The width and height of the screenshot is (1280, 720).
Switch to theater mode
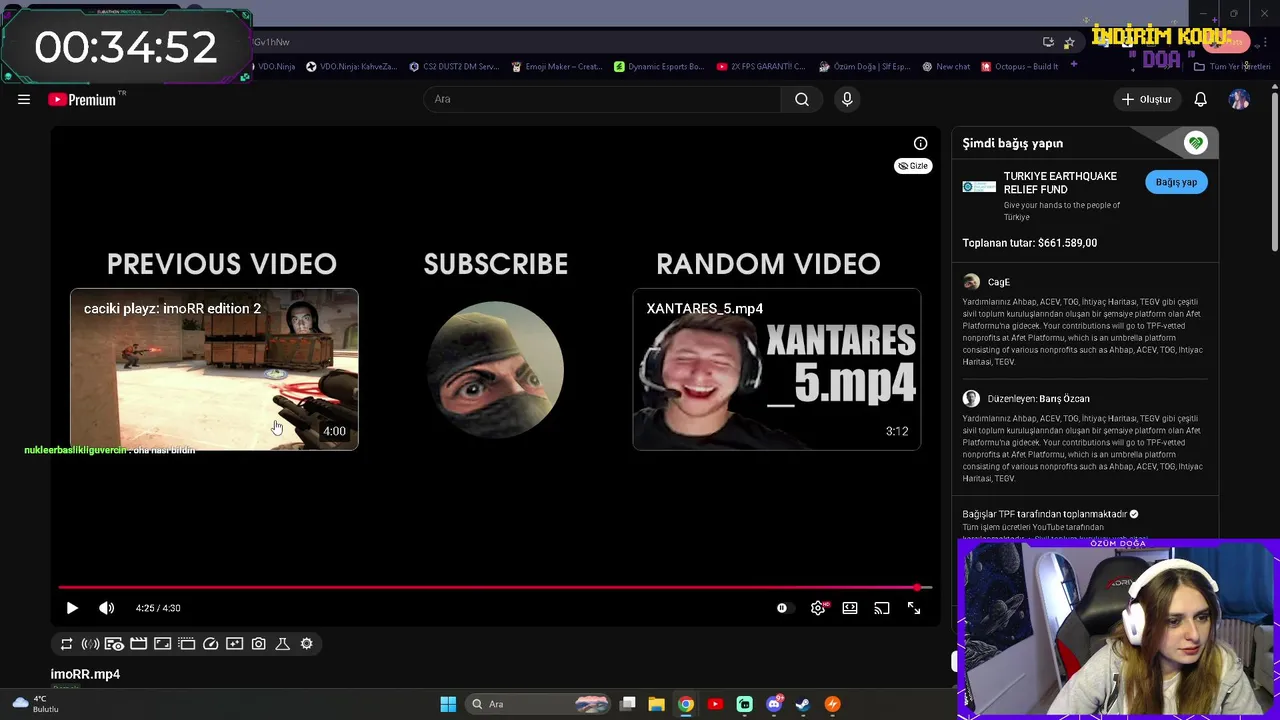point(850,608)
